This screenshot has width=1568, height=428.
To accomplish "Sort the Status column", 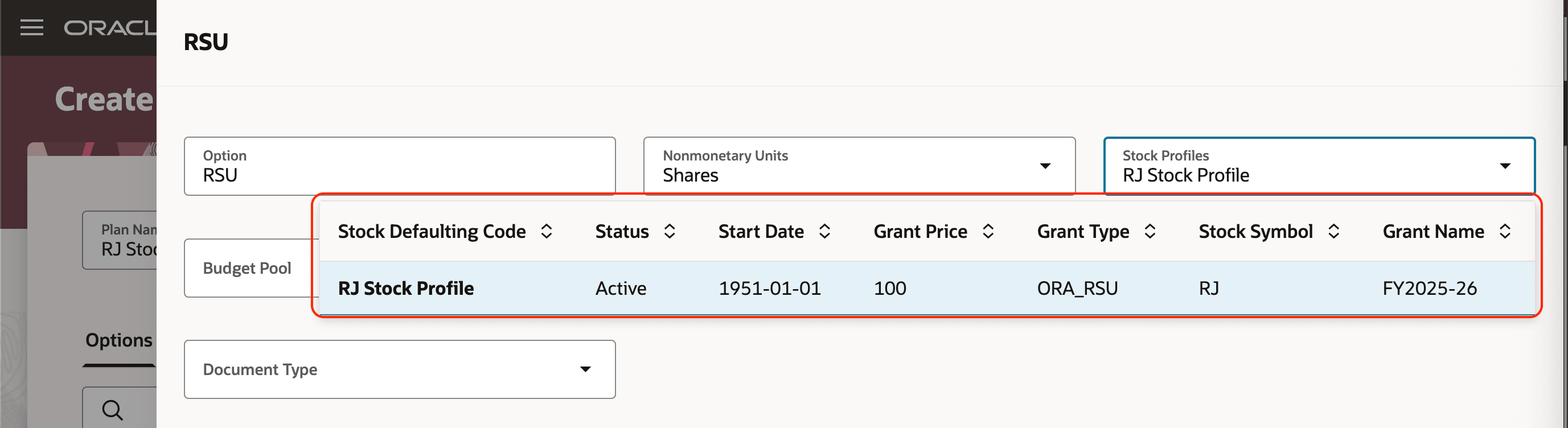I will (669, 231).
